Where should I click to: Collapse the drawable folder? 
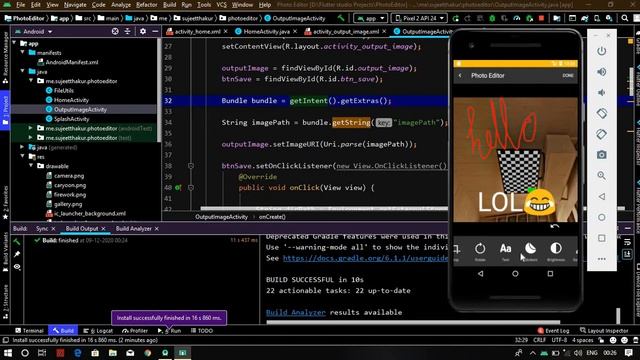31,166
